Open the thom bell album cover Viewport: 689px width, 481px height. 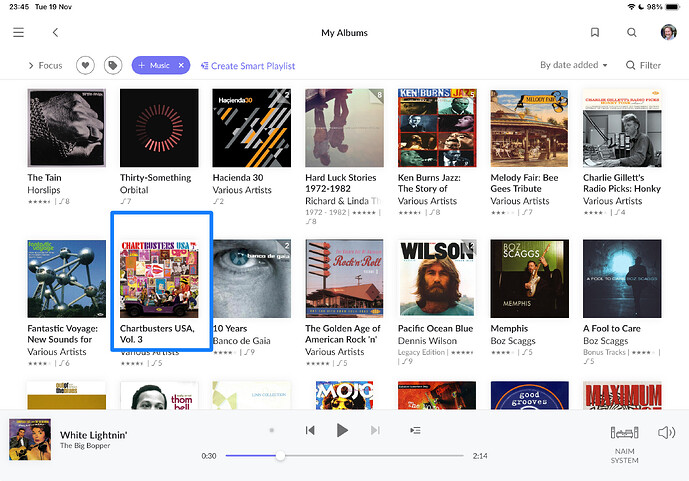(159, 395)
